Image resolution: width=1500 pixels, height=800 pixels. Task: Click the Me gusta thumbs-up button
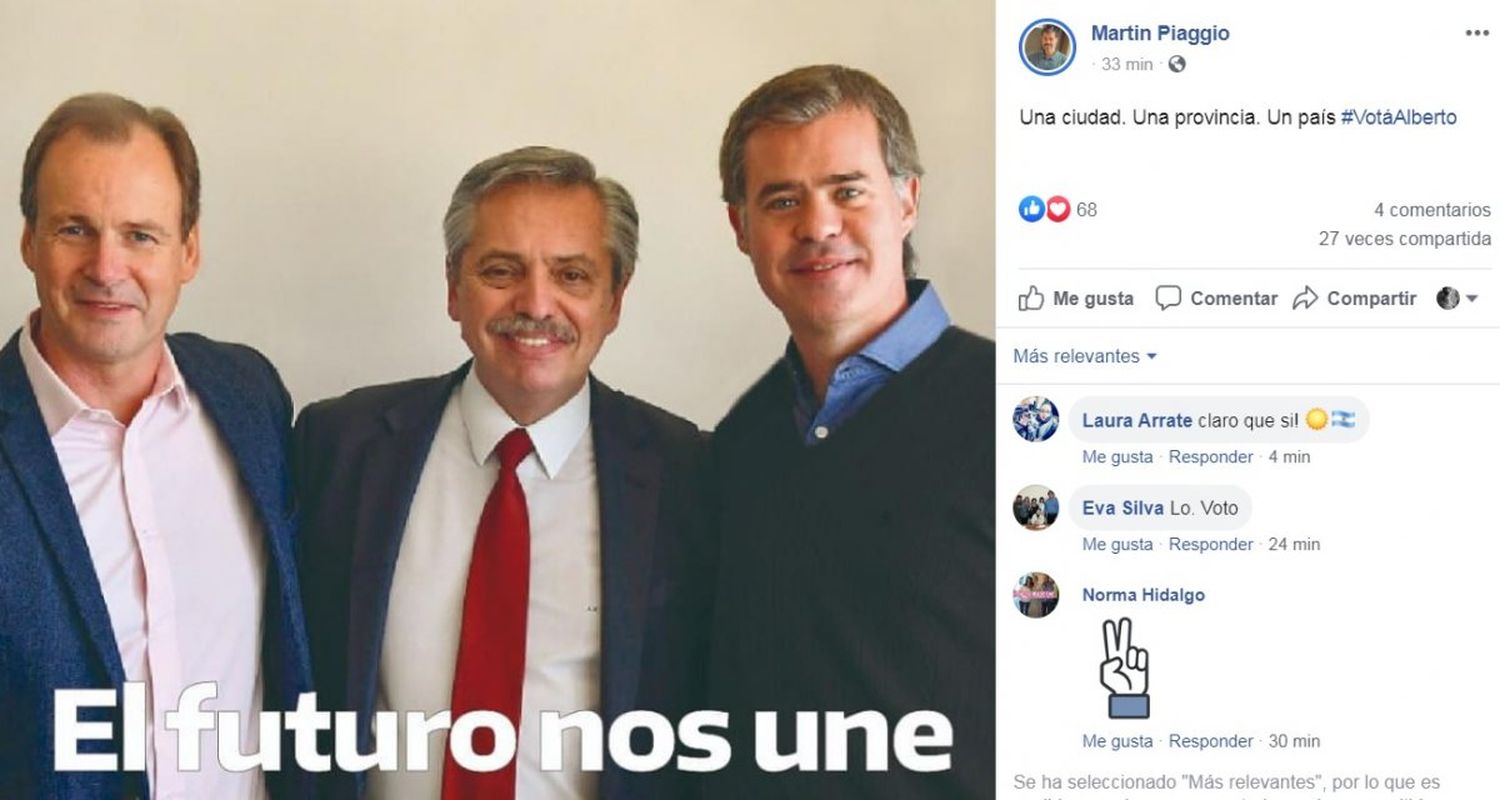pos(1076,298)
